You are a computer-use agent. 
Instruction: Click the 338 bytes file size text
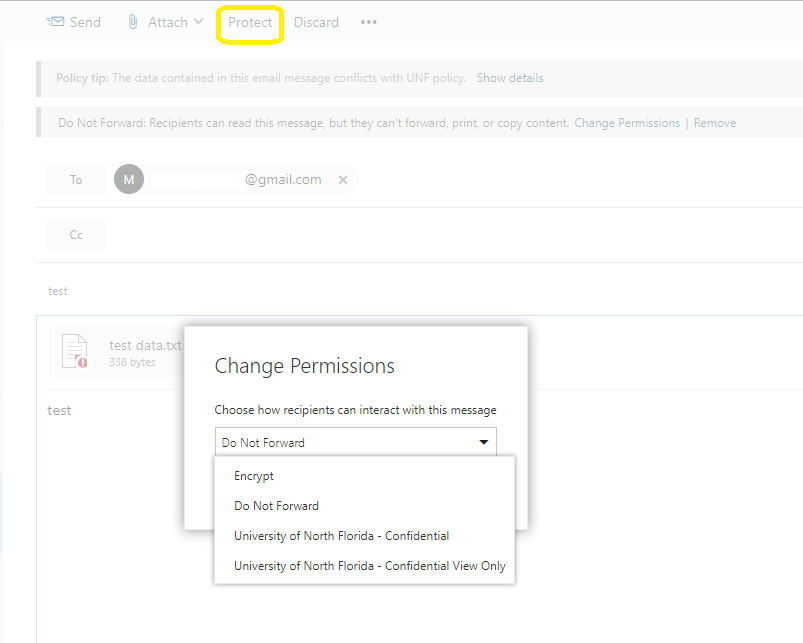[132, 362]
